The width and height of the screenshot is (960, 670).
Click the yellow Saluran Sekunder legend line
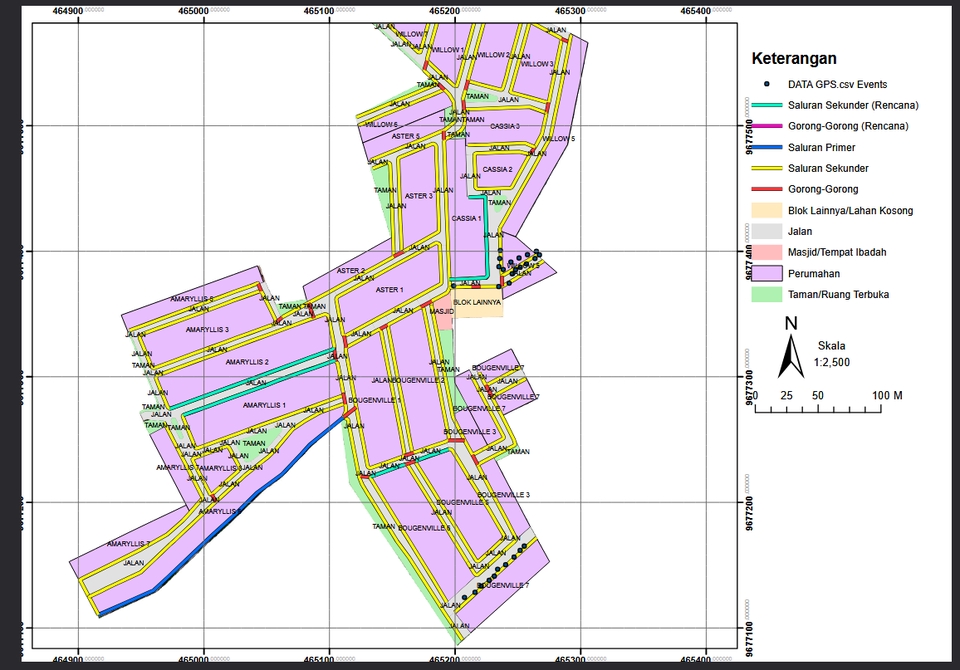point(766,168)
